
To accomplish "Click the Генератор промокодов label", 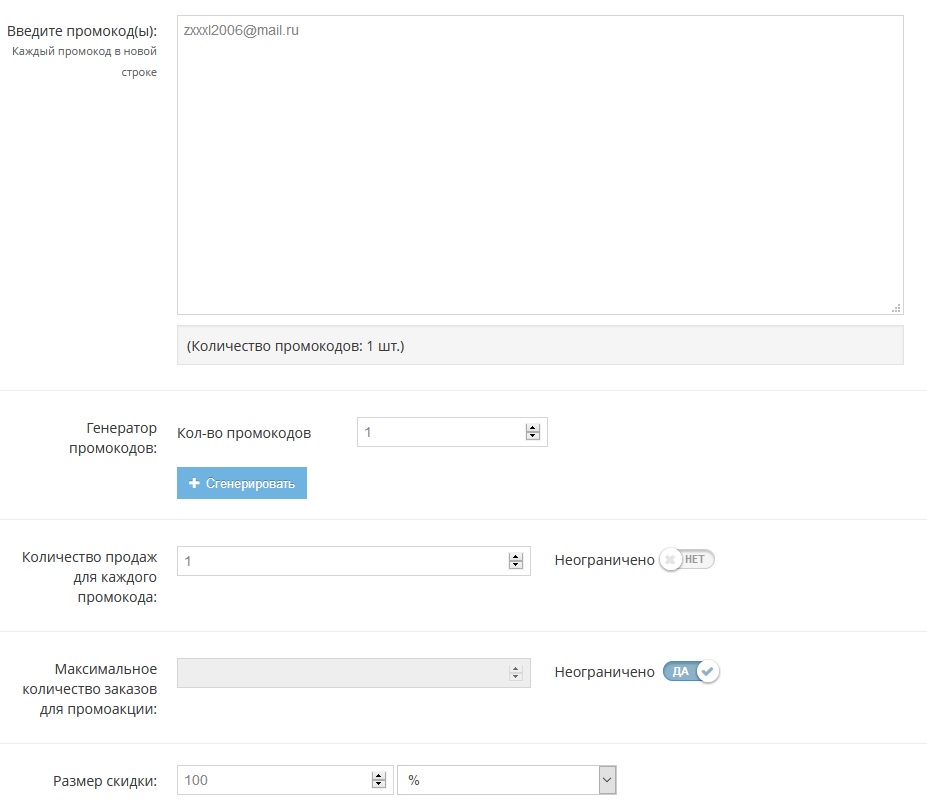I will click(x=113, y=438).
